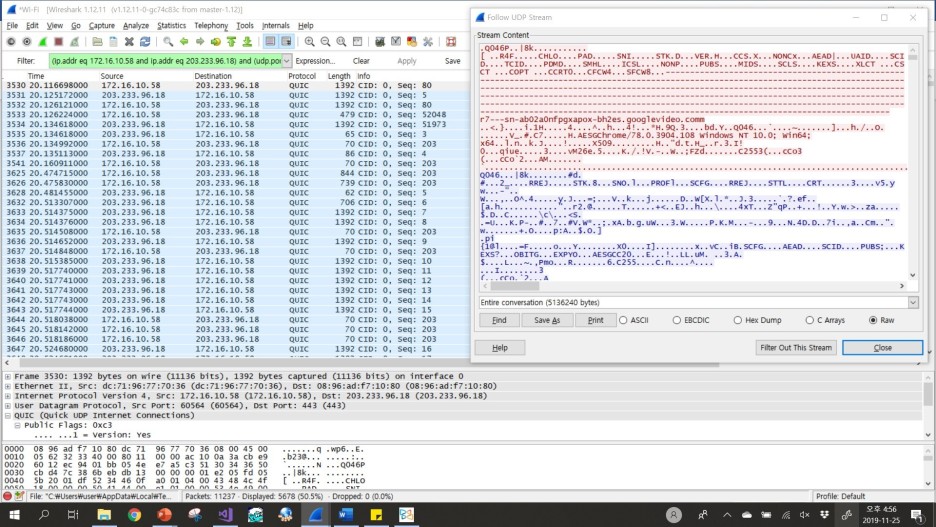
Task: Jump to last packet icon
Action: (247, 42)
